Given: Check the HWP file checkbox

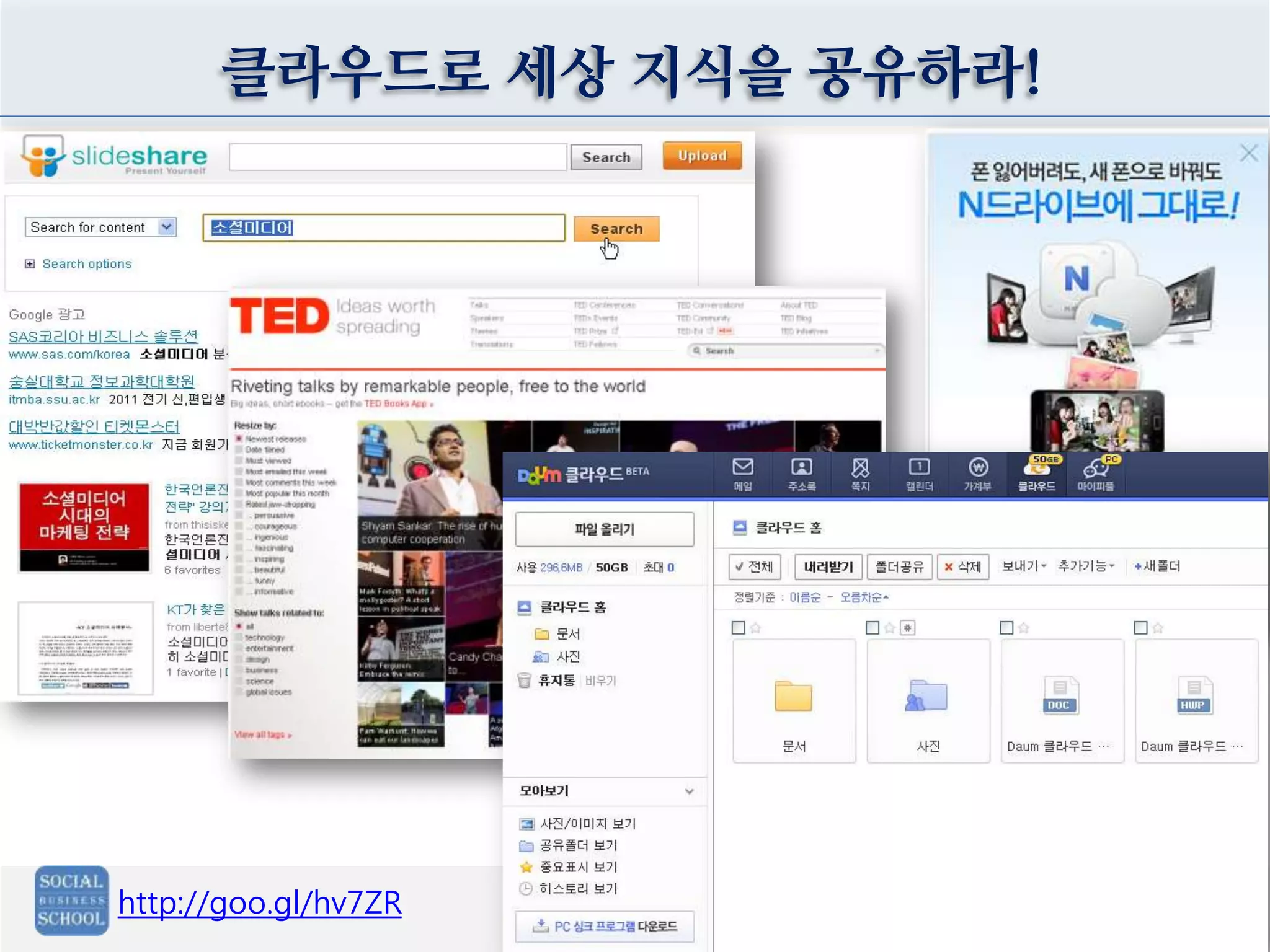Looking at the screenshot, I should [x=1140, y=628].
